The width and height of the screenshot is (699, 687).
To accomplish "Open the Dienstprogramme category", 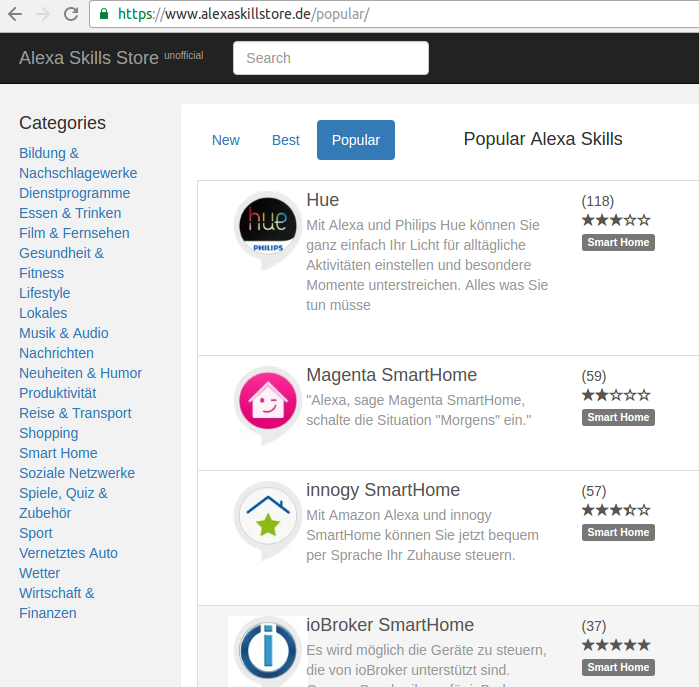I will (x=74, y=193).
